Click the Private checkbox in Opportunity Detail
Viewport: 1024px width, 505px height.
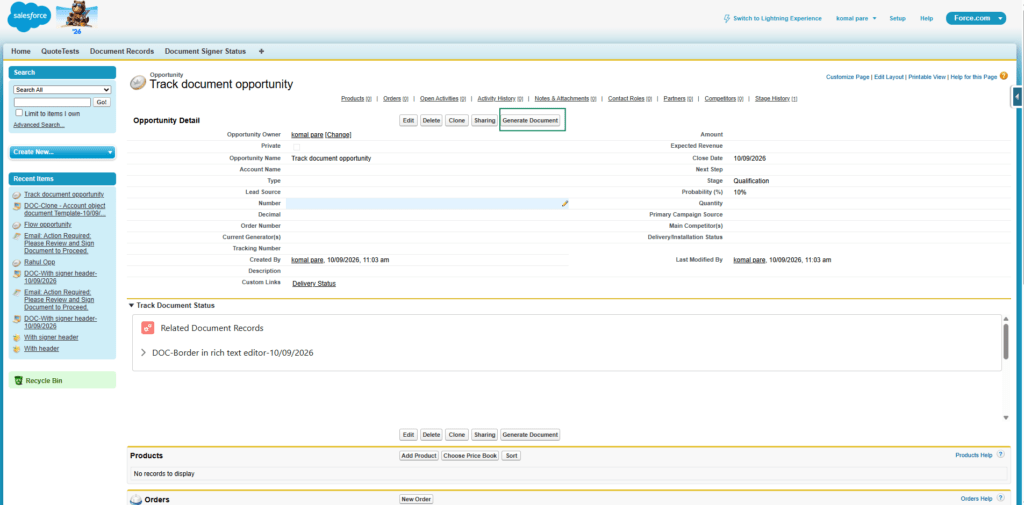click(296, 147)
